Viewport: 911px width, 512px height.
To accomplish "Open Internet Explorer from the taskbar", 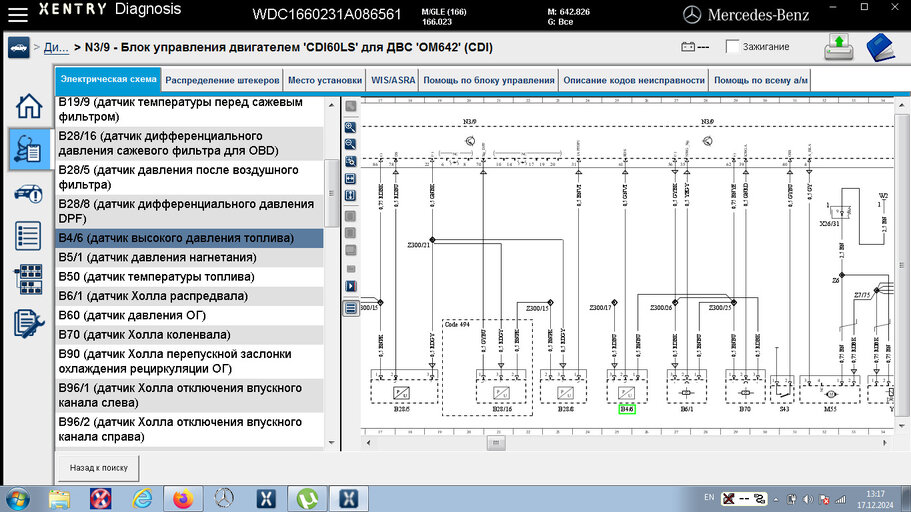I will [x=142, y=499].
